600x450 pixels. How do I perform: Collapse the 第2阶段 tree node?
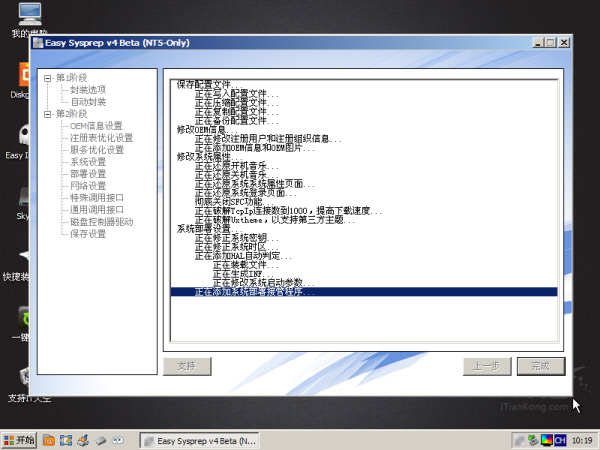pos(47,114)
